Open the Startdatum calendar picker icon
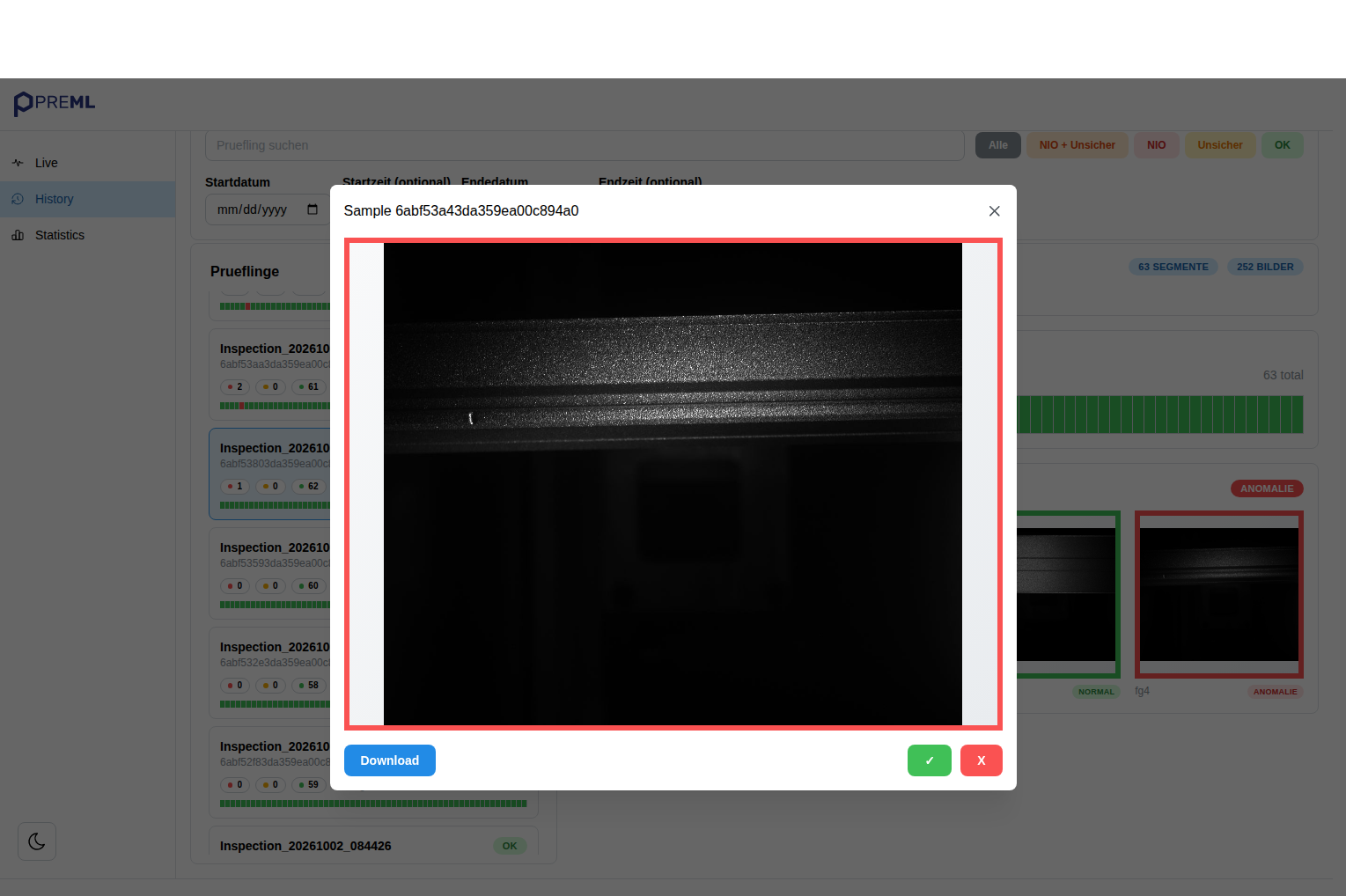 click(313, 209)
